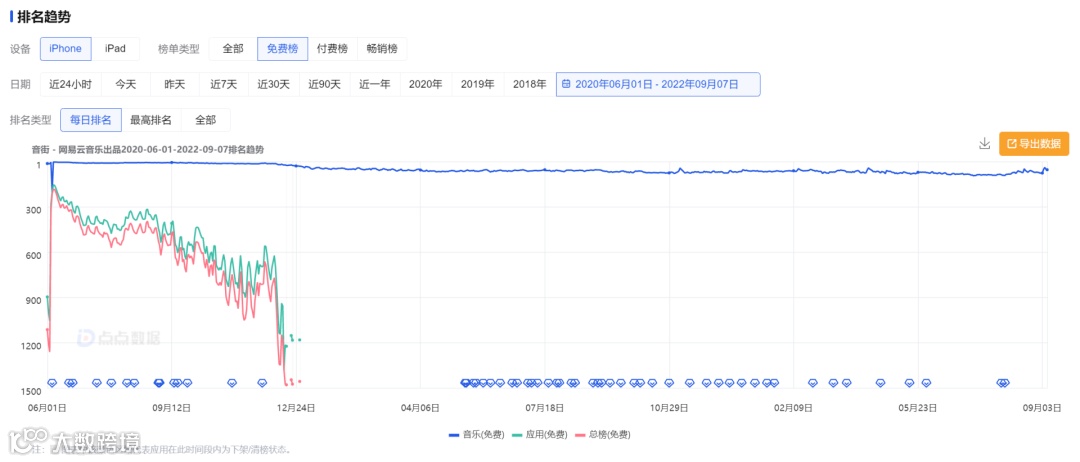The width and height of the screenshot is (1080, 462).
Task: Open the custom date range picker
Action: pos(658,85)
